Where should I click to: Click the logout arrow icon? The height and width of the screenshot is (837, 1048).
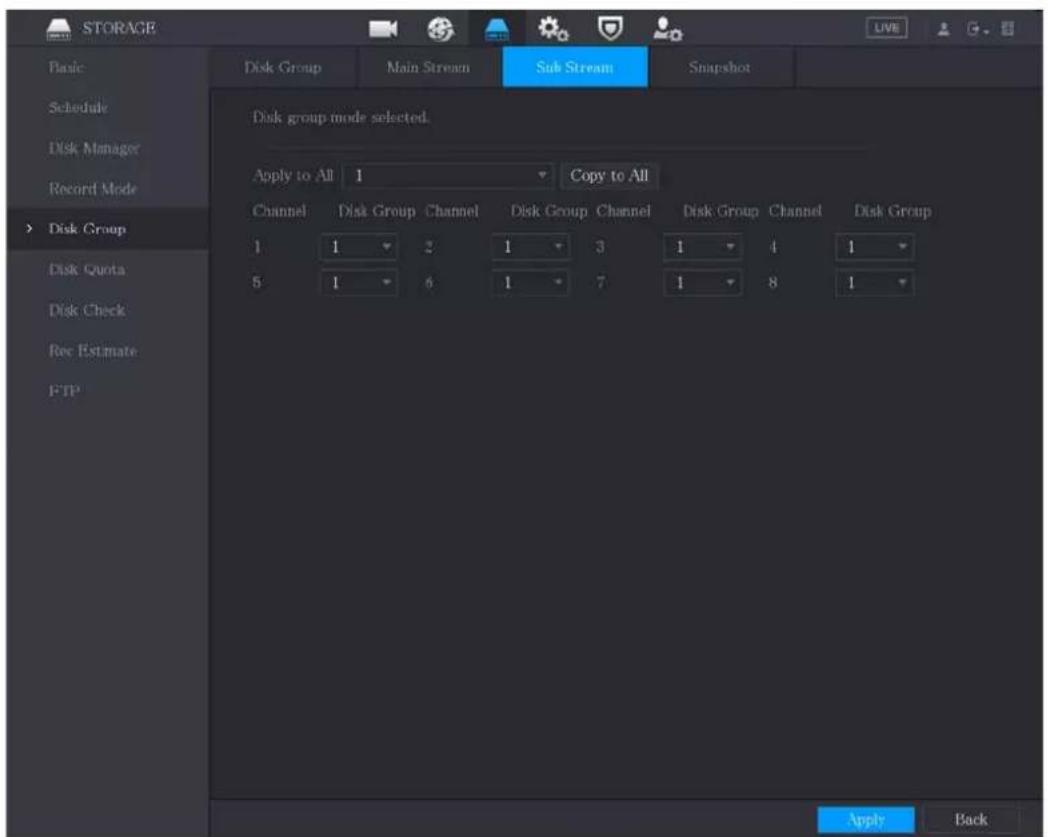coord(976,29)
